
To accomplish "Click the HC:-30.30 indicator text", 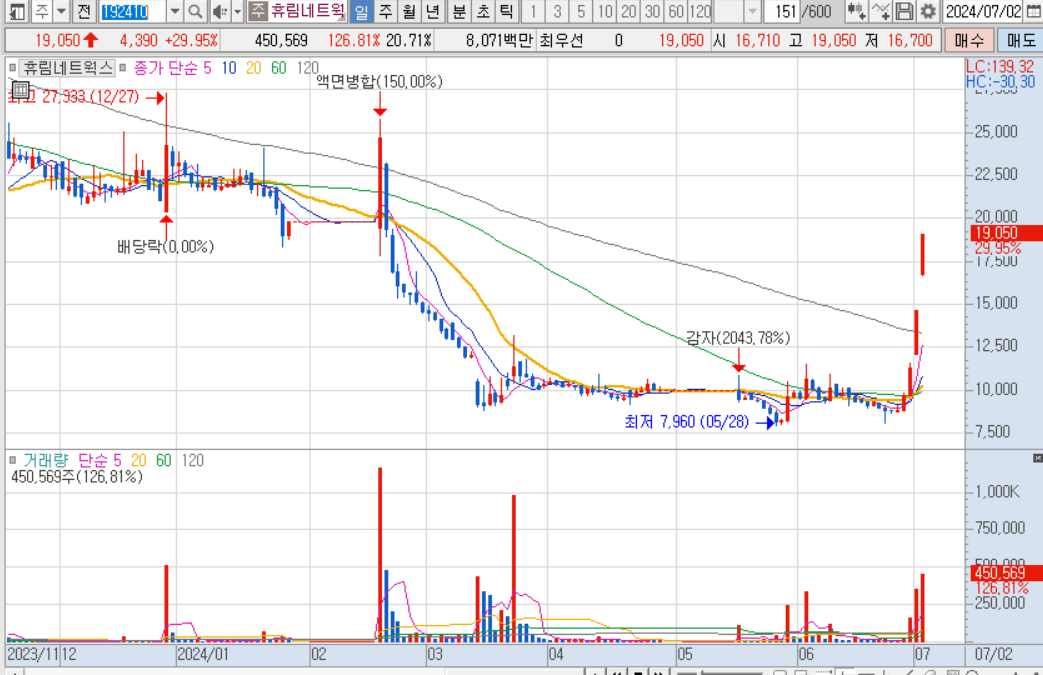I will pyautogui.click(x=1000, y=81).
